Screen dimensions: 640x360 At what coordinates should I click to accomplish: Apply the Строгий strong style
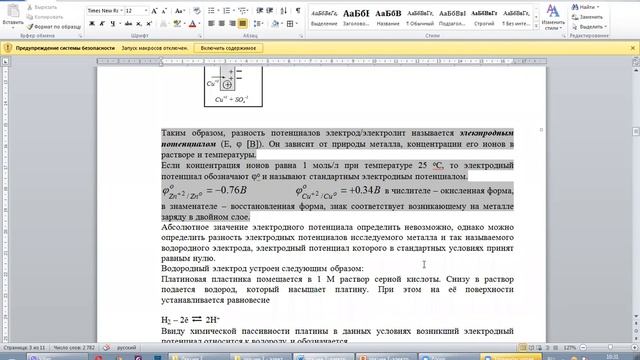tap(484, 18)
